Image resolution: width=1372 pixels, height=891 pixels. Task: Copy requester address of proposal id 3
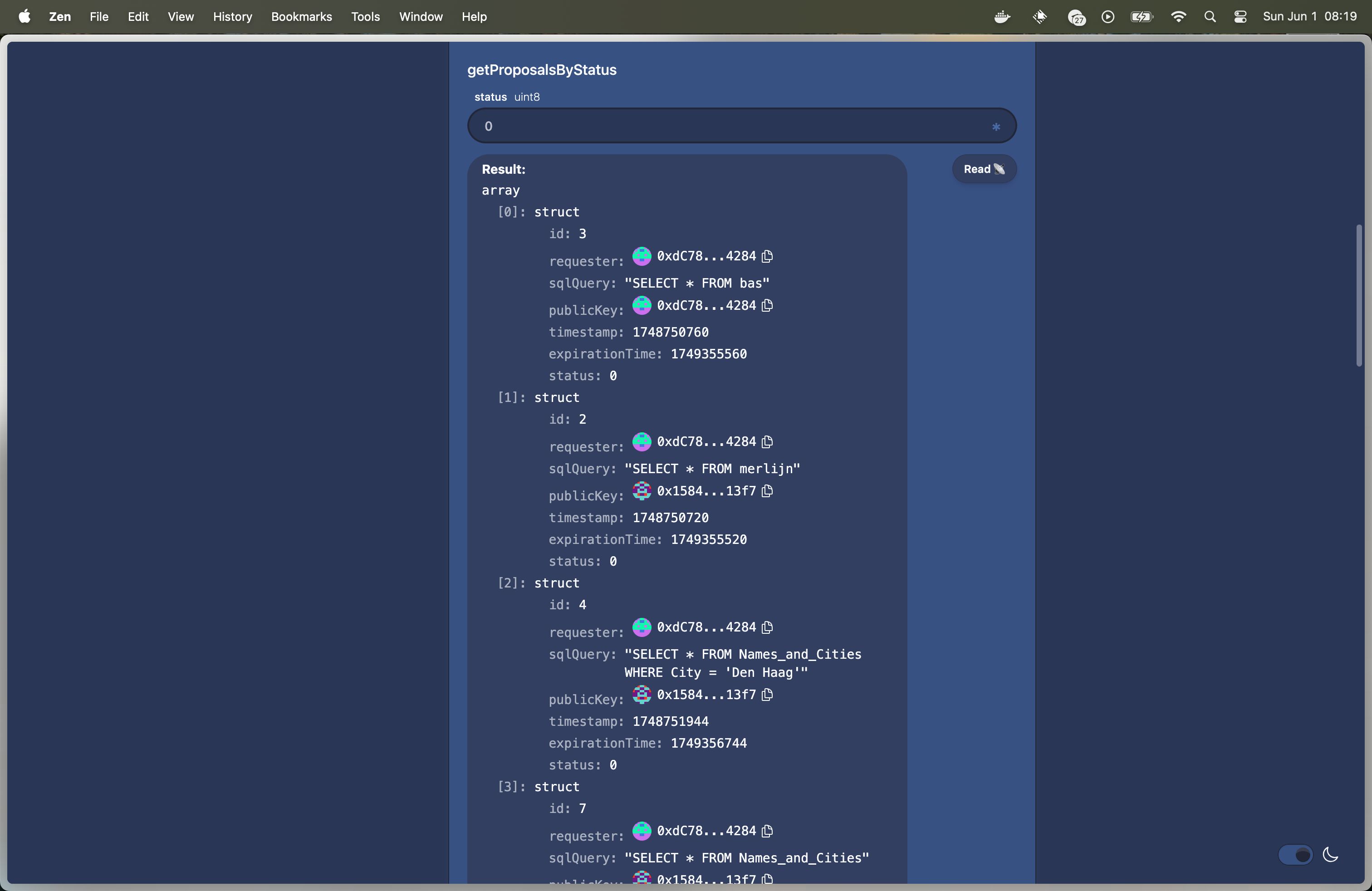[767, 256]
